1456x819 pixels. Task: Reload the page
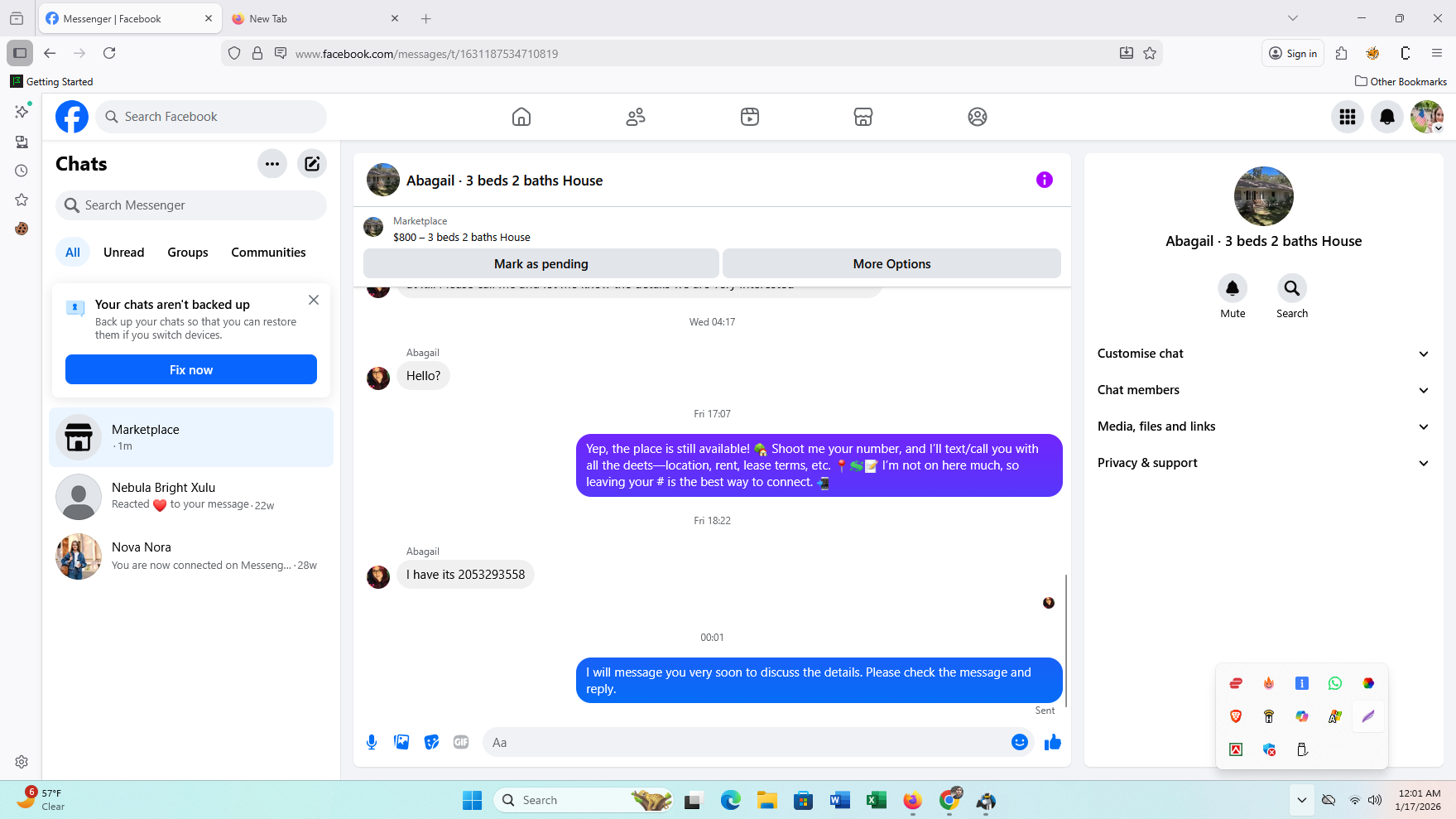click(109, 53)
